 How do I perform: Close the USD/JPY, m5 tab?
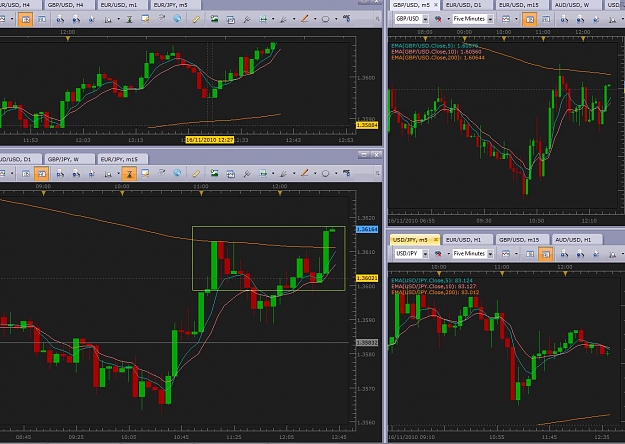pyautogui.click(x=436, y=240)
